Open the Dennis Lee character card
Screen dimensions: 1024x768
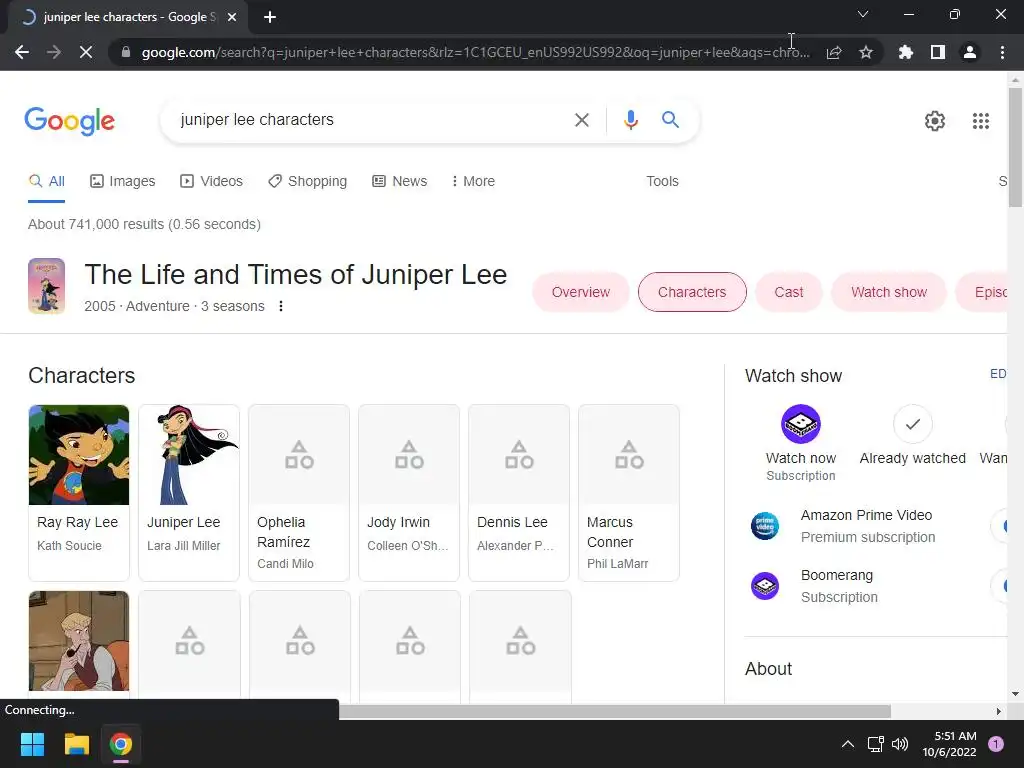pos(519,492)
